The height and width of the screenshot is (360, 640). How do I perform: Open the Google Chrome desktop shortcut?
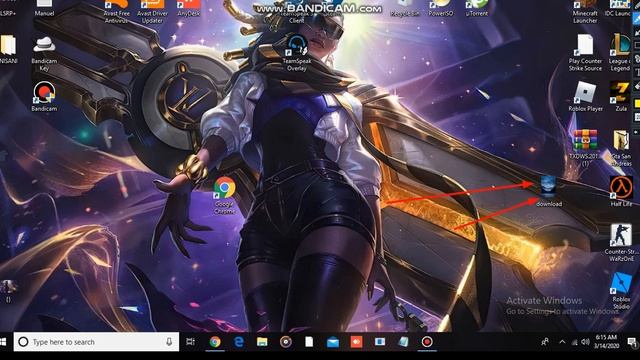(x=224, y=195)
